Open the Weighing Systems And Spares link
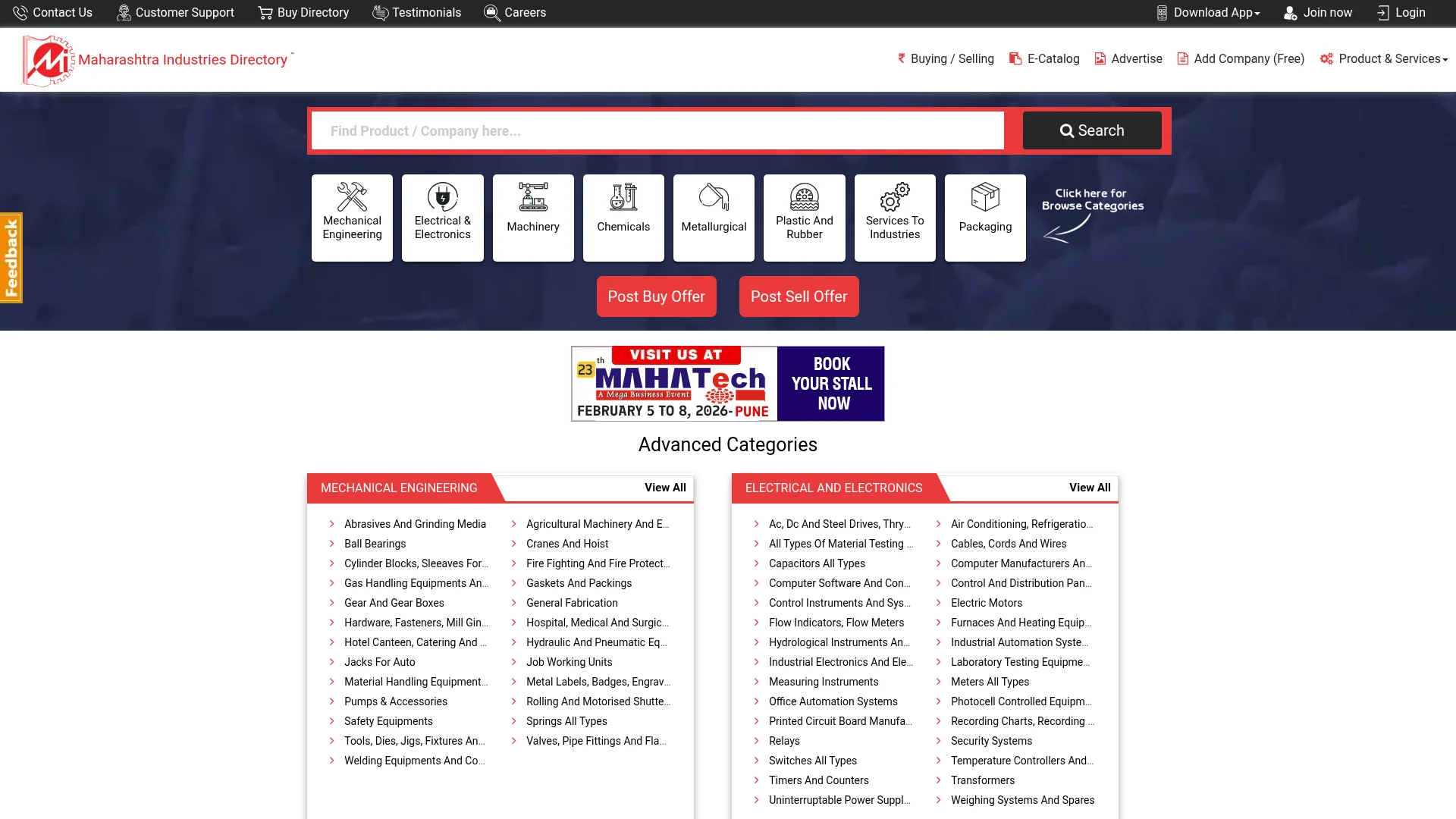Viewport: 1456px width, 819px height. pos(1022,800)
